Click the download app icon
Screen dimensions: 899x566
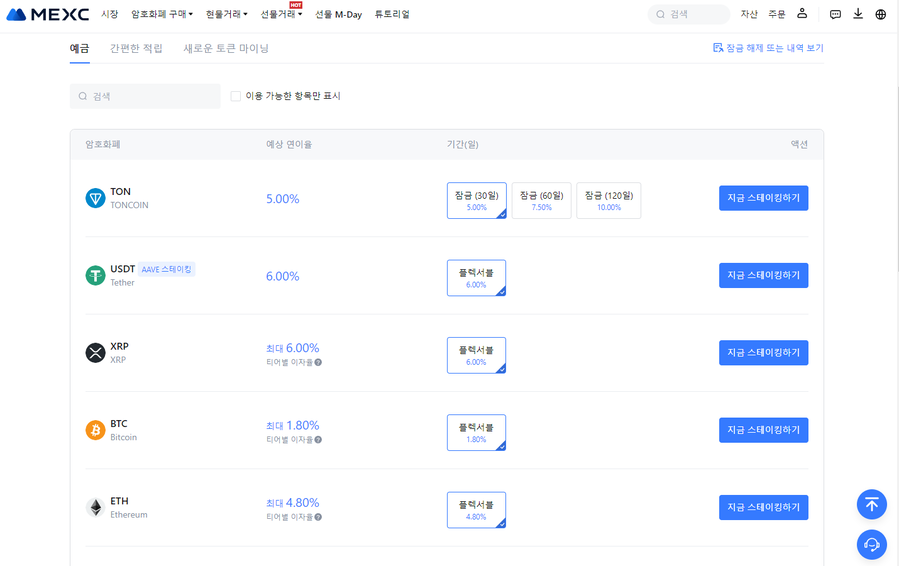[x=858, y=14]
